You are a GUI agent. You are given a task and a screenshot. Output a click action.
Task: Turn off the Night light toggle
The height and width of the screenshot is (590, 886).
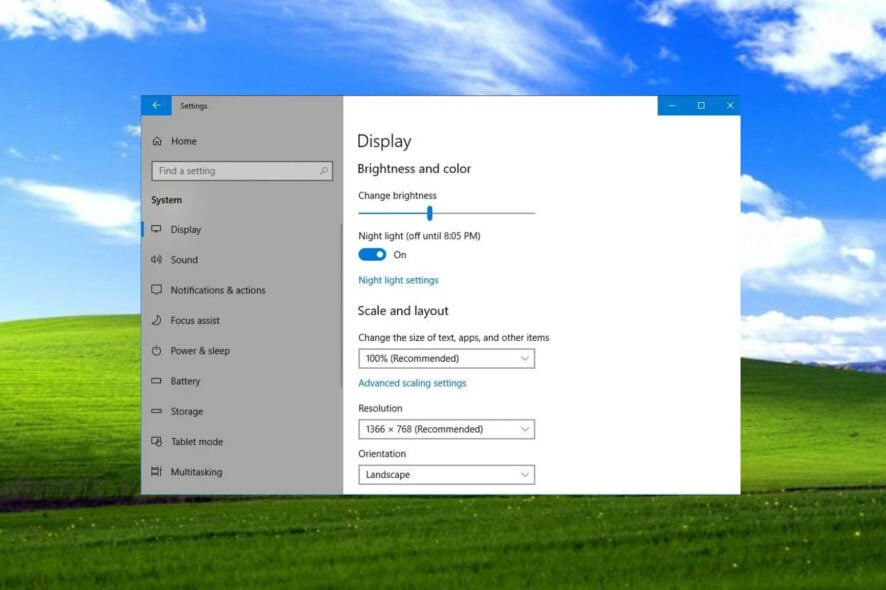372,255
